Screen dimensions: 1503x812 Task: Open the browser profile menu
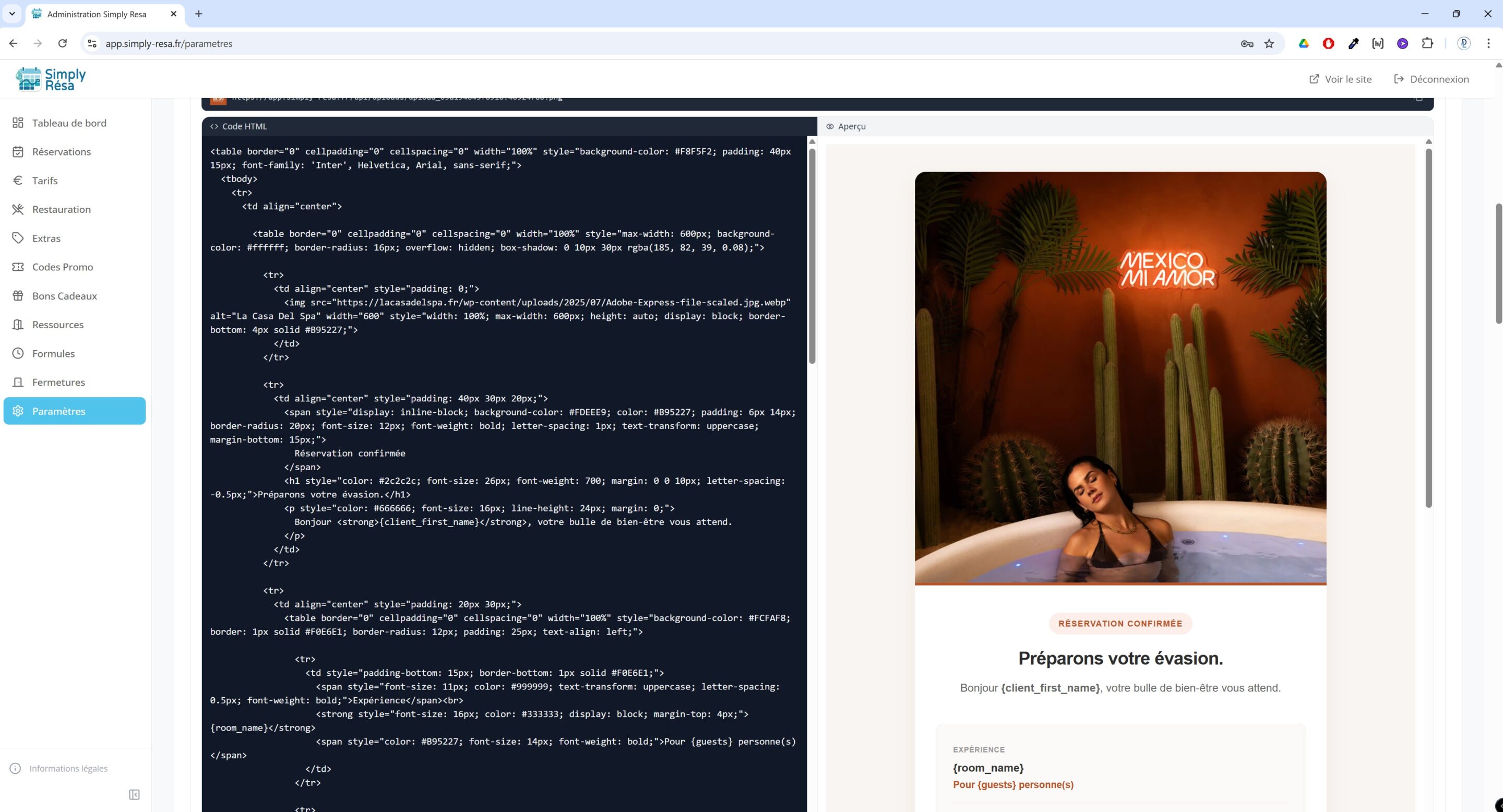(1464, 43)
